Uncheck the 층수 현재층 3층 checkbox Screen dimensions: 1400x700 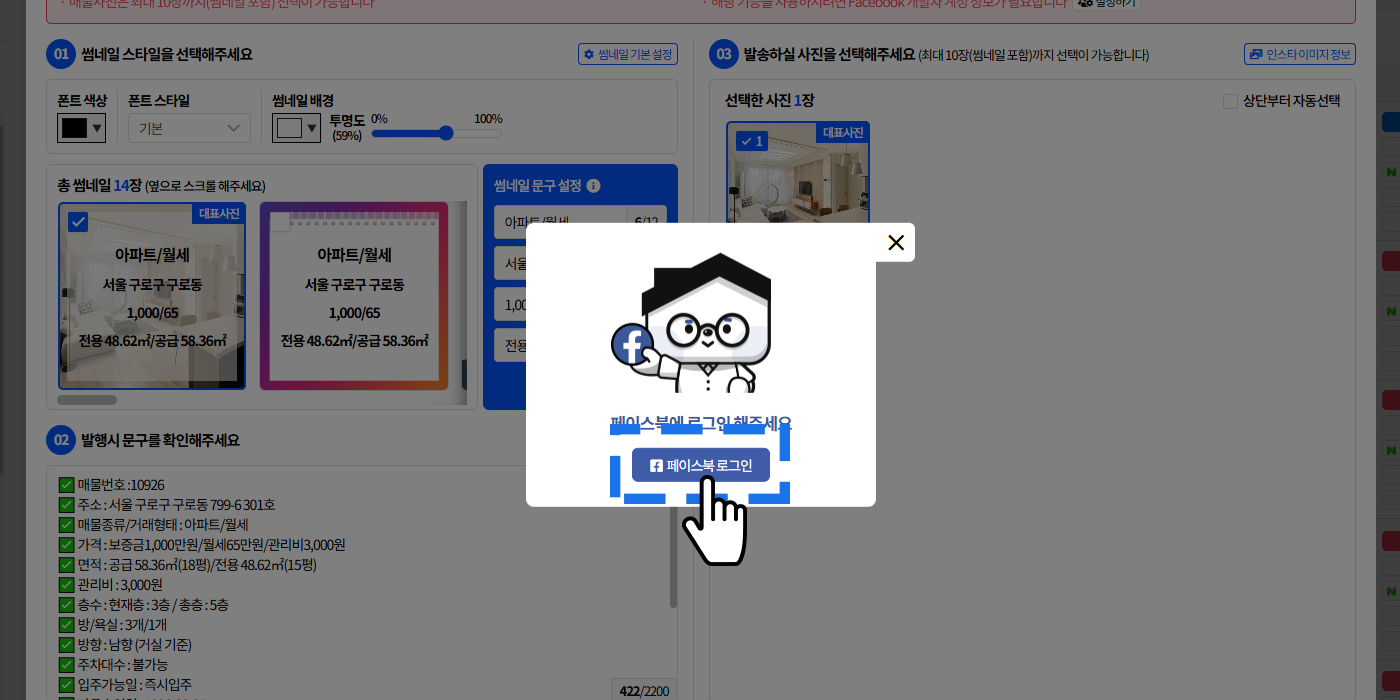(67, 605)
